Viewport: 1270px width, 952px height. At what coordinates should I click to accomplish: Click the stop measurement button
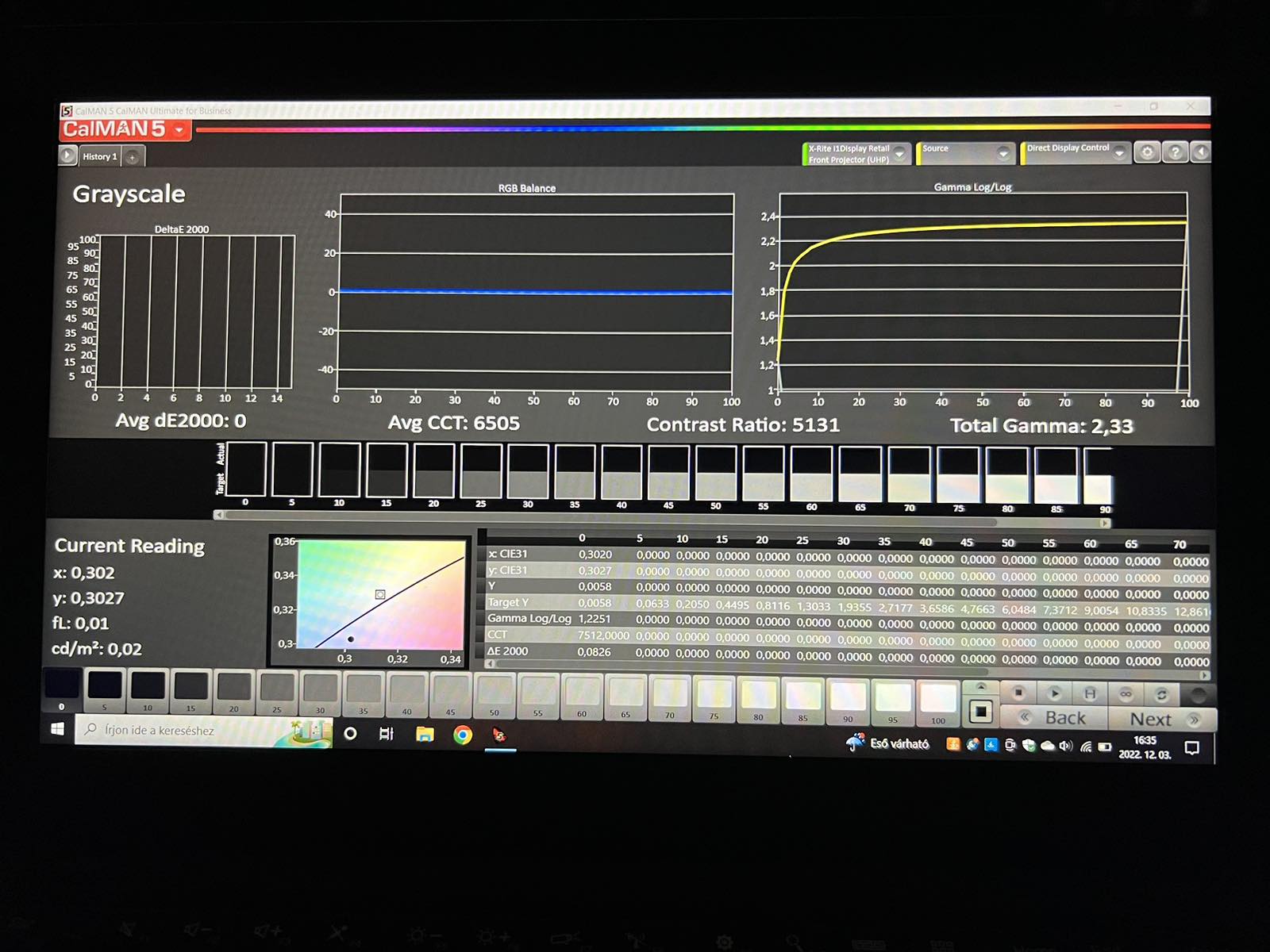(1018, 693)
